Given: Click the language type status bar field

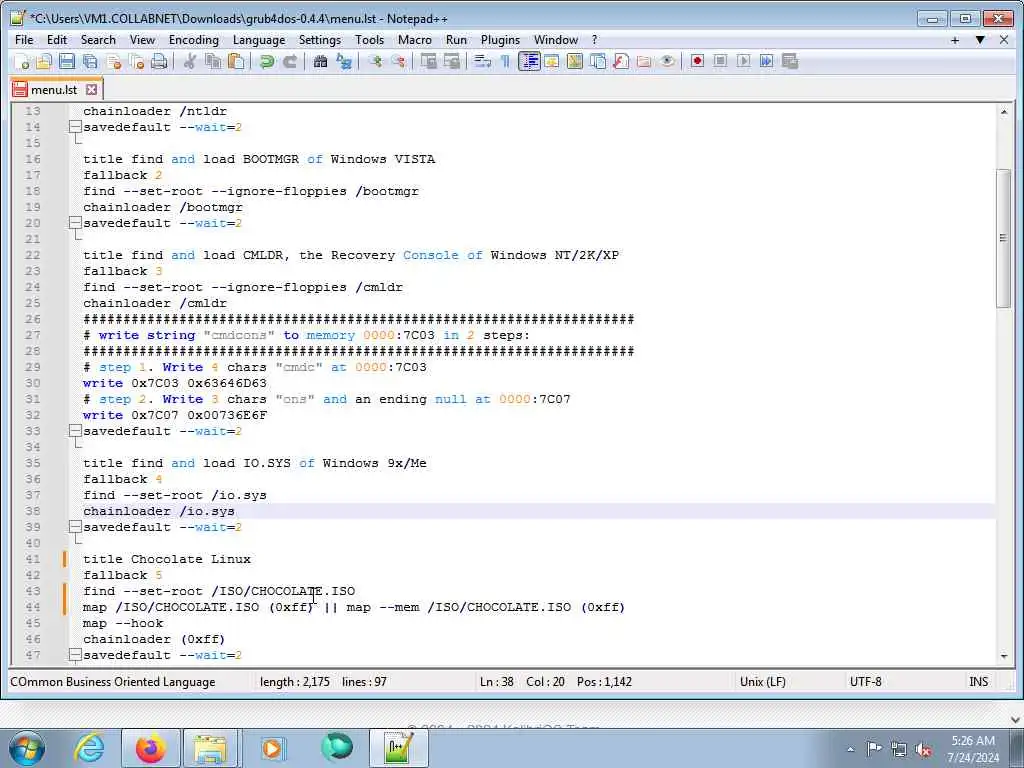Looking at the screenshot, I should (x=112, y=682).
